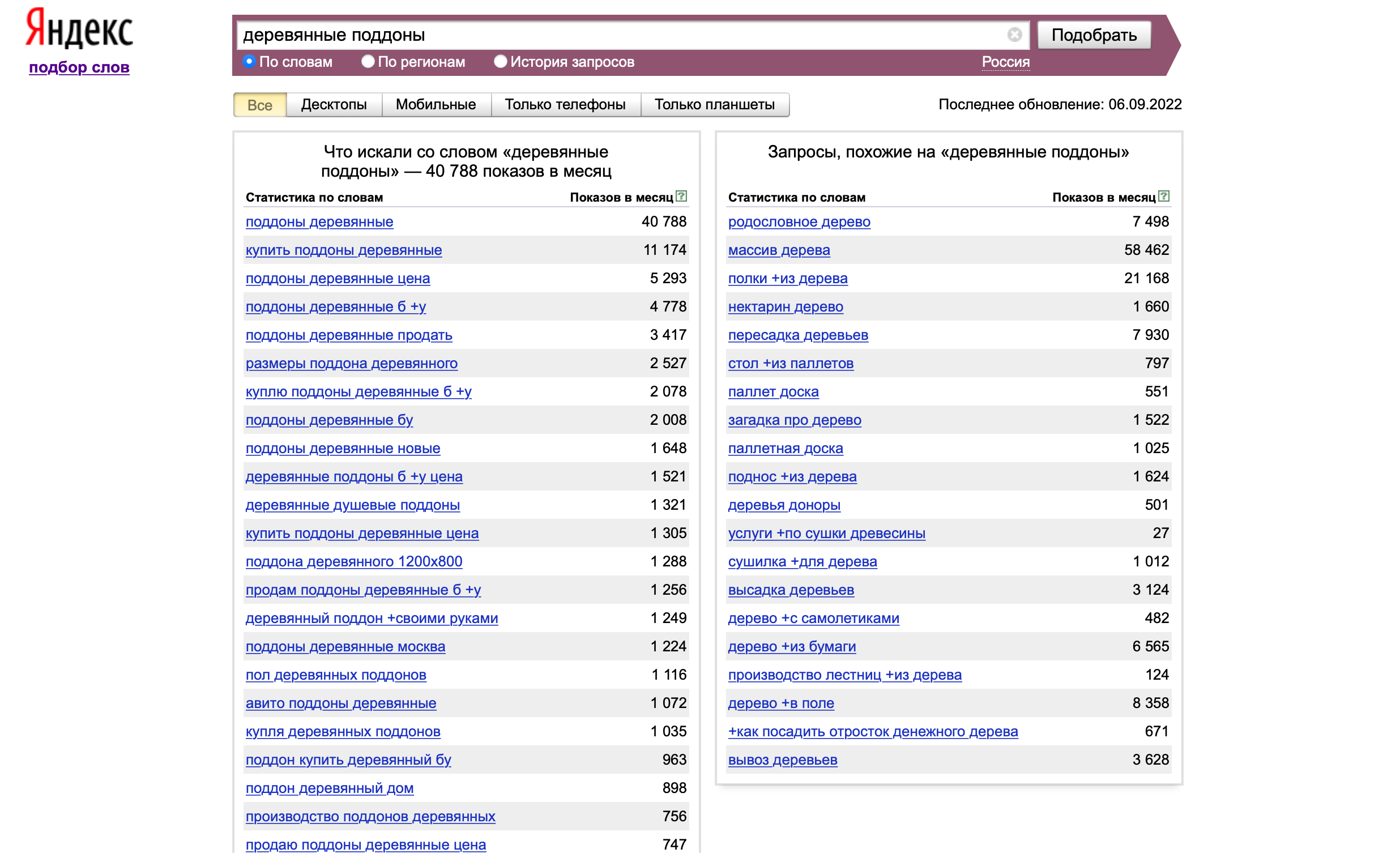The width and height of the screenshot is (1400, 853).
Task: Open 'дерево +в поле' similar query
Action: [x=781, y=704]
